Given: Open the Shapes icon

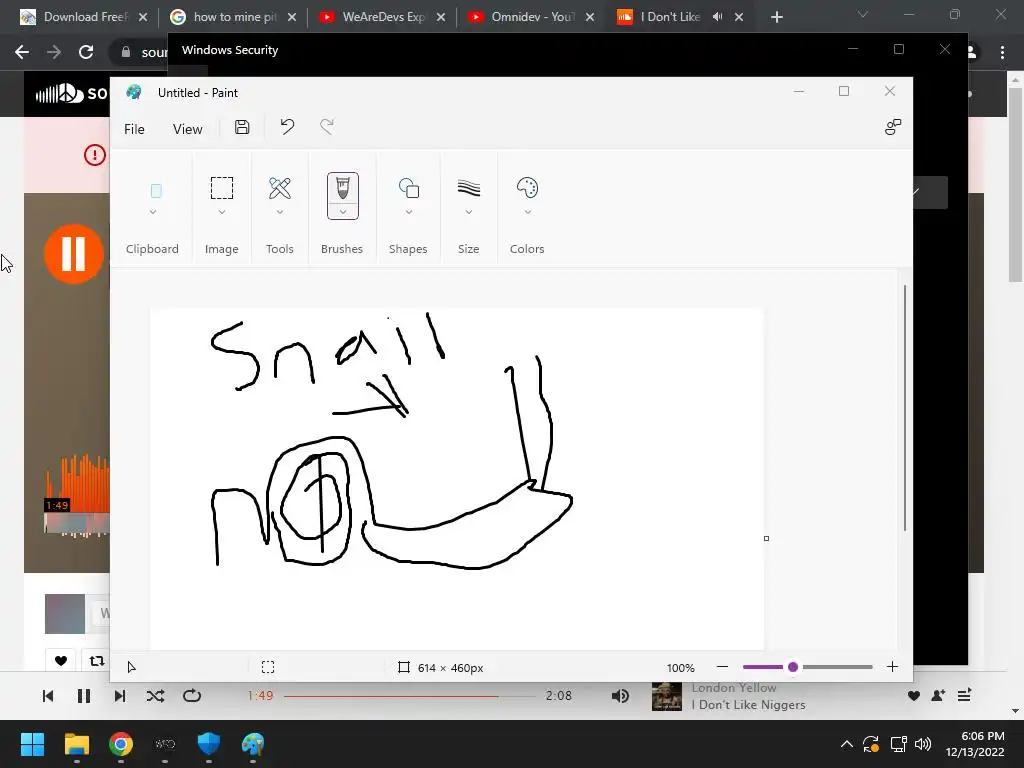Looking at the screenshot, I should pos(409,188).
